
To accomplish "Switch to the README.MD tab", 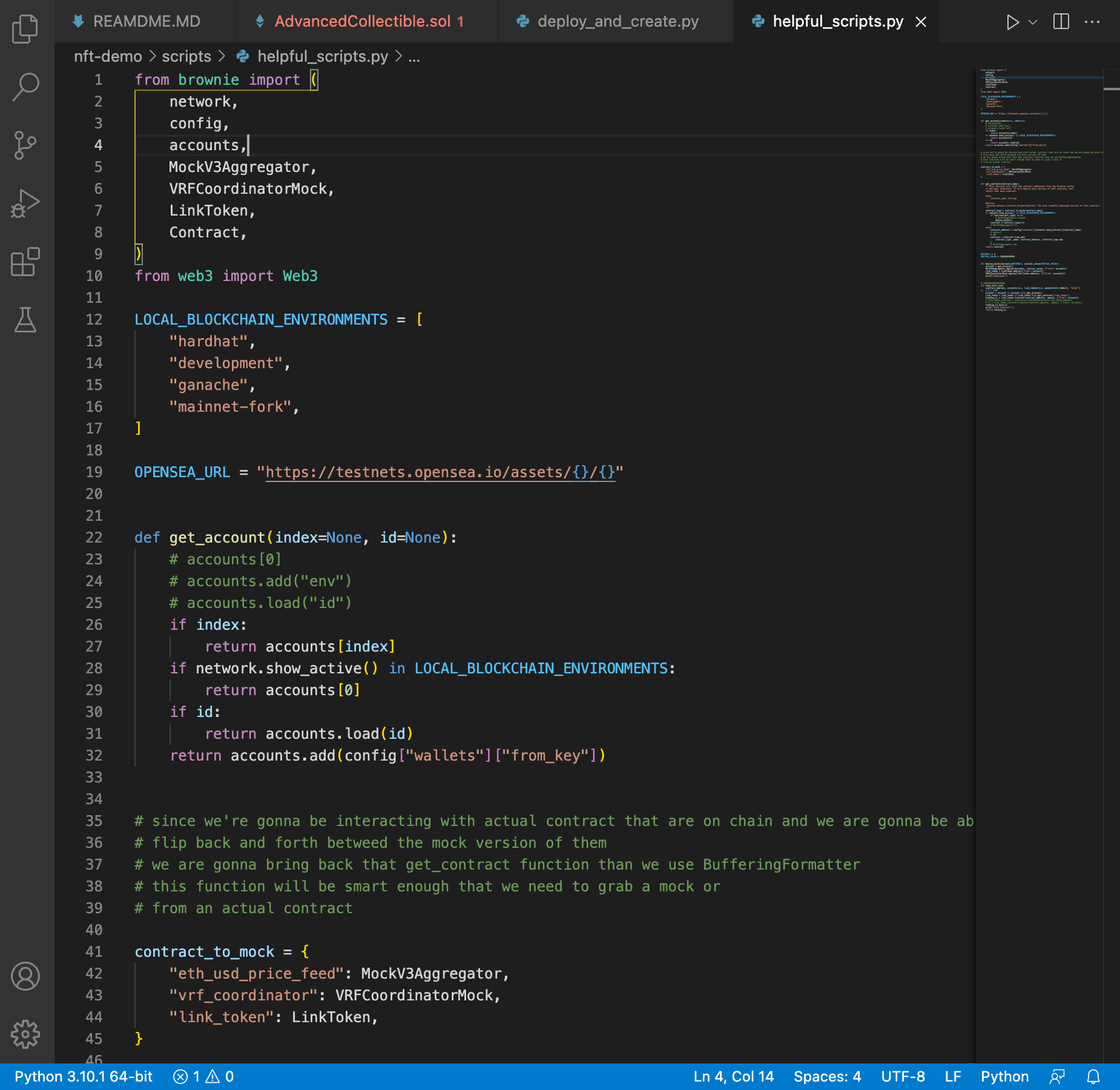I will pyautogui.click(x=145, y=21).
